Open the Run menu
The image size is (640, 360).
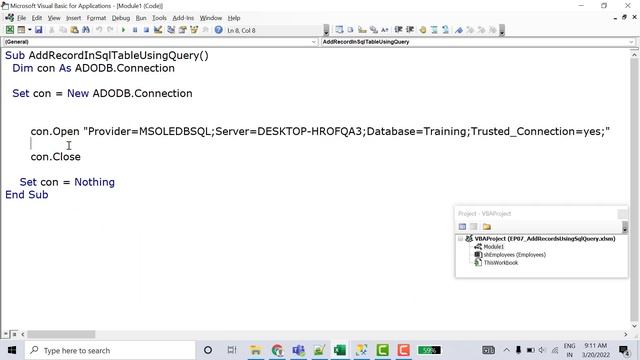(x=141, y=18)
